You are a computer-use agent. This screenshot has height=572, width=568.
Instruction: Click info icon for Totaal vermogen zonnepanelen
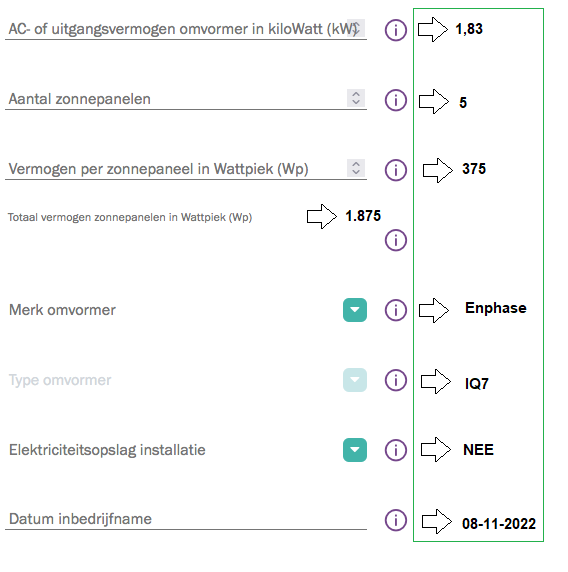[x=395, y=240]
